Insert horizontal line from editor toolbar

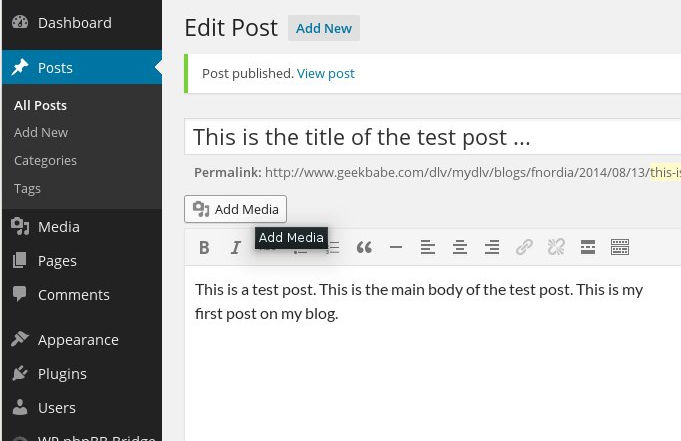click(x=396, y=248)
